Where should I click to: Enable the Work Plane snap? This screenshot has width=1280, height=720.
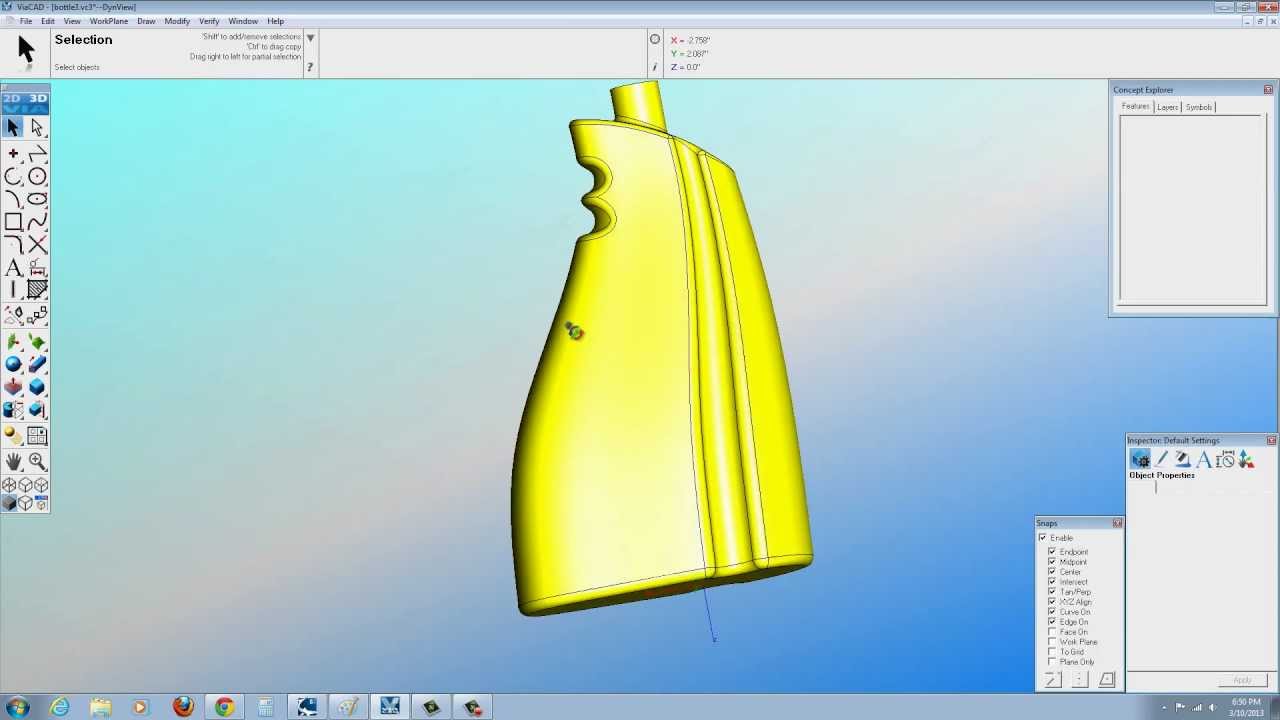point(1052,642)
